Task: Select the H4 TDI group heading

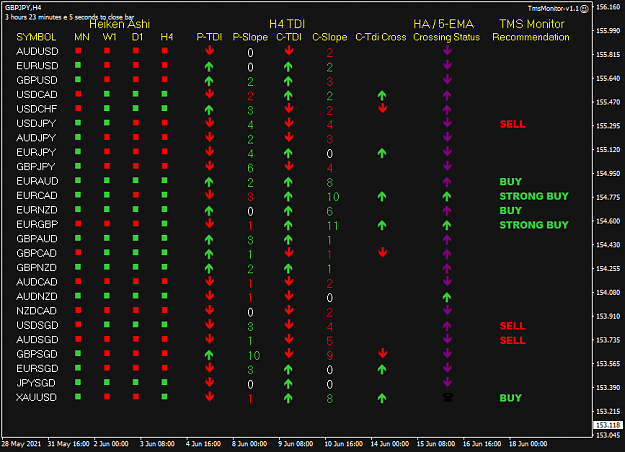Action: coord(287,24)
